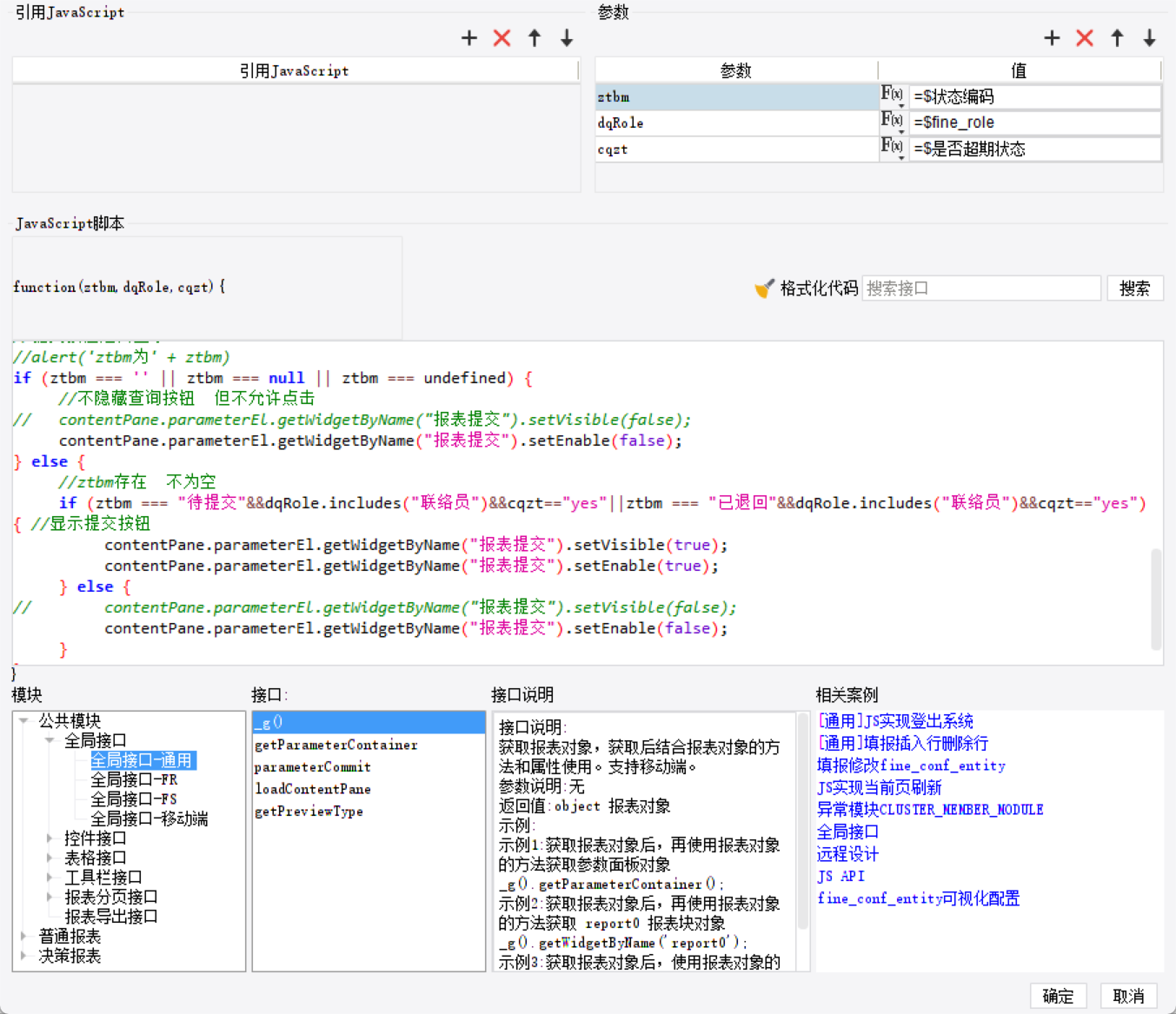Click the 格式化代码 broom icon
1176x1014 pixels.
click(764, 288)
